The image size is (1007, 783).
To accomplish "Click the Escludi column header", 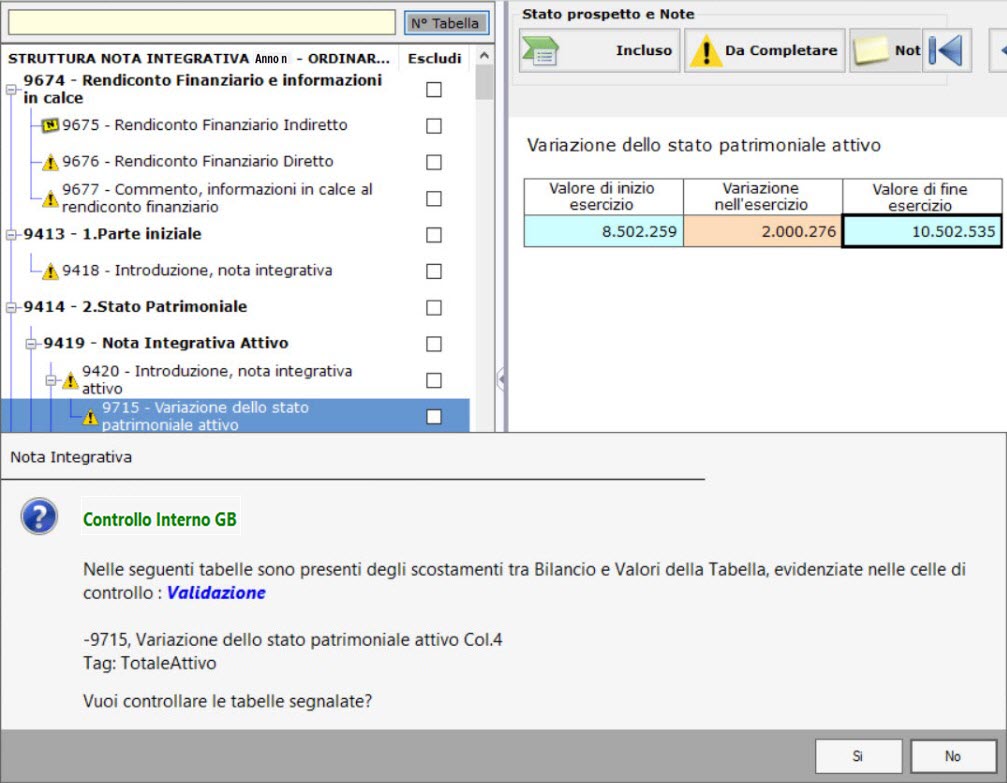I will click(435, 58).
